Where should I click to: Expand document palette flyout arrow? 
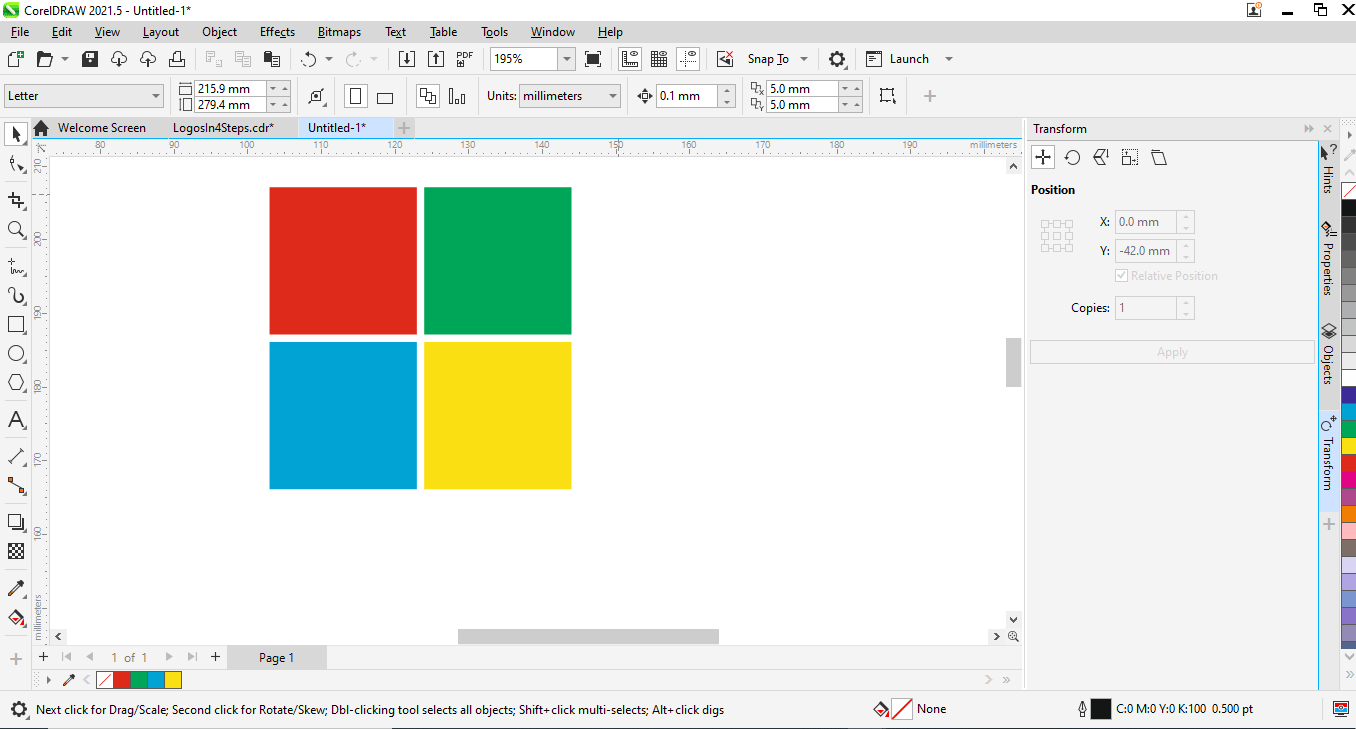48,680
